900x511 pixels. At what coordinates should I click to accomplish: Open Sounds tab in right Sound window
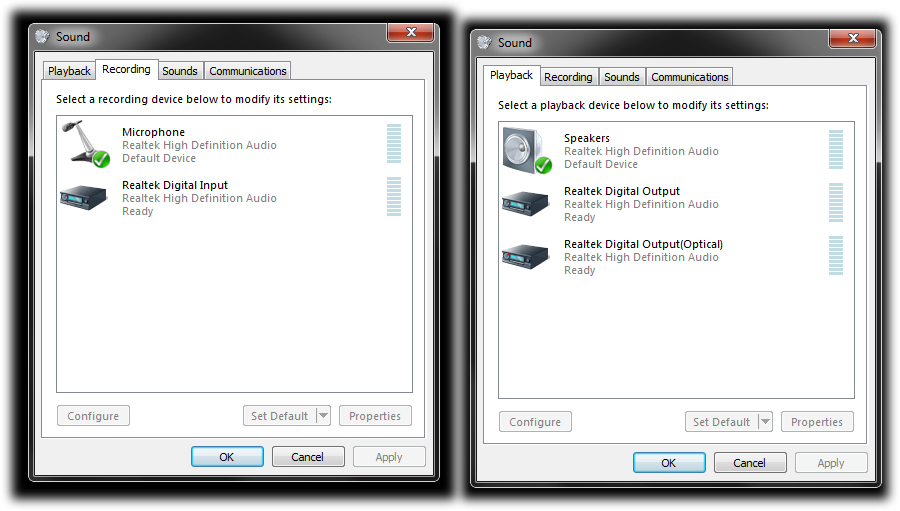622,77
